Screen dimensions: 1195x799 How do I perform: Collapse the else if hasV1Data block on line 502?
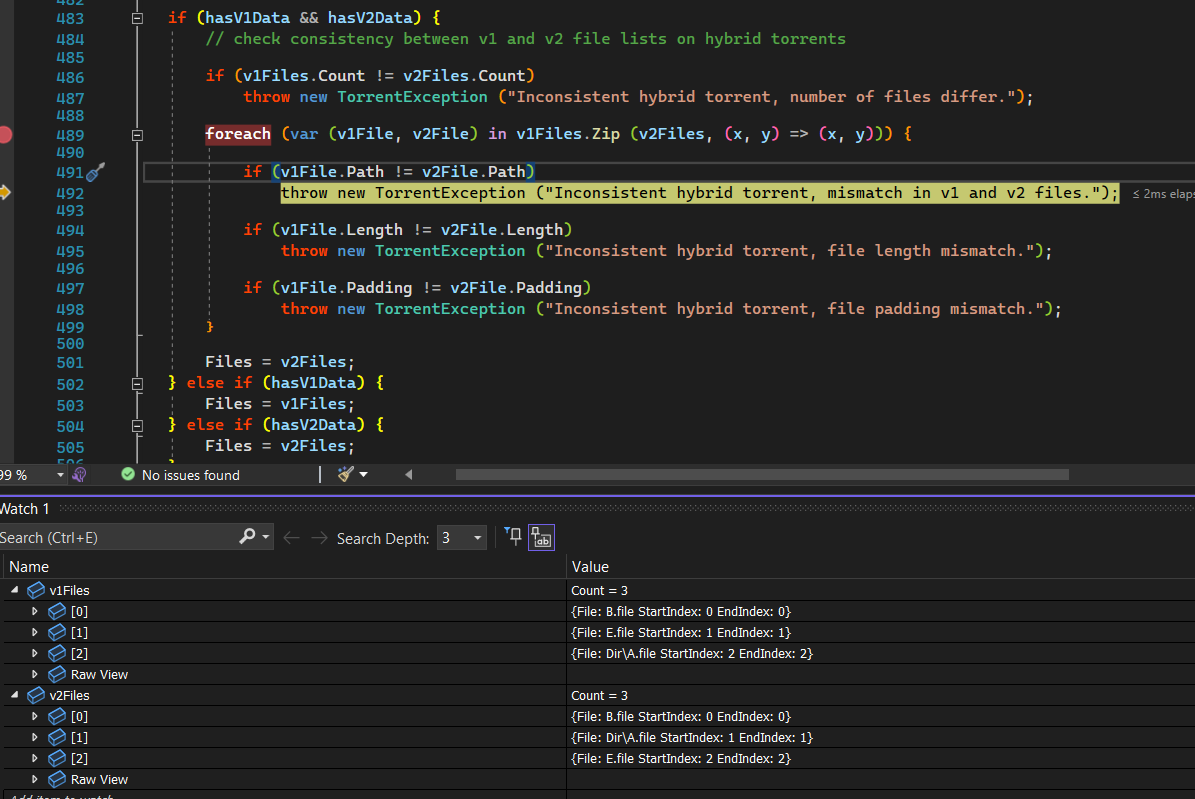tap(137, 384)
